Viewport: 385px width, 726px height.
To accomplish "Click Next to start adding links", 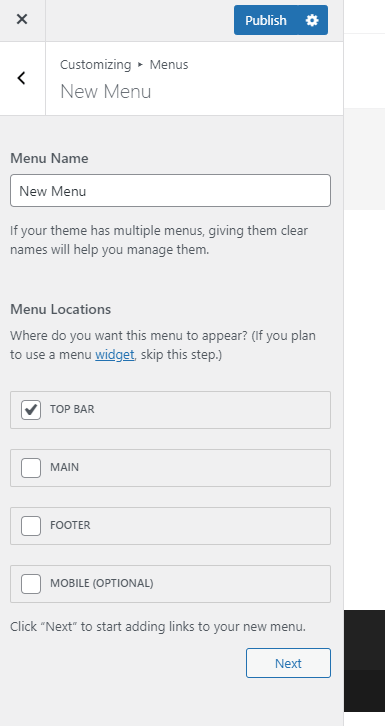I will point(288,663).
